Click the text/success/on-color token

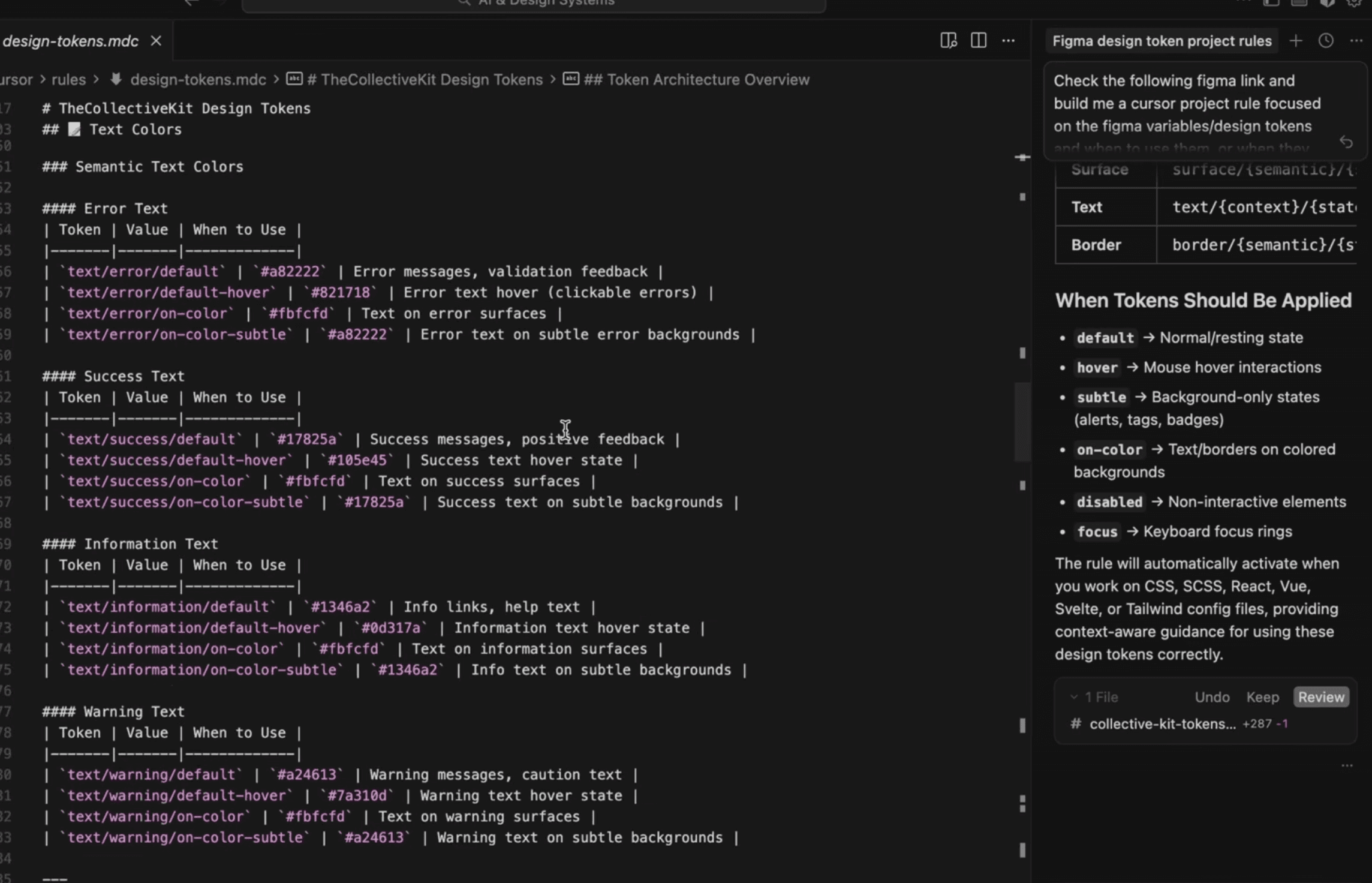[155, 482]
